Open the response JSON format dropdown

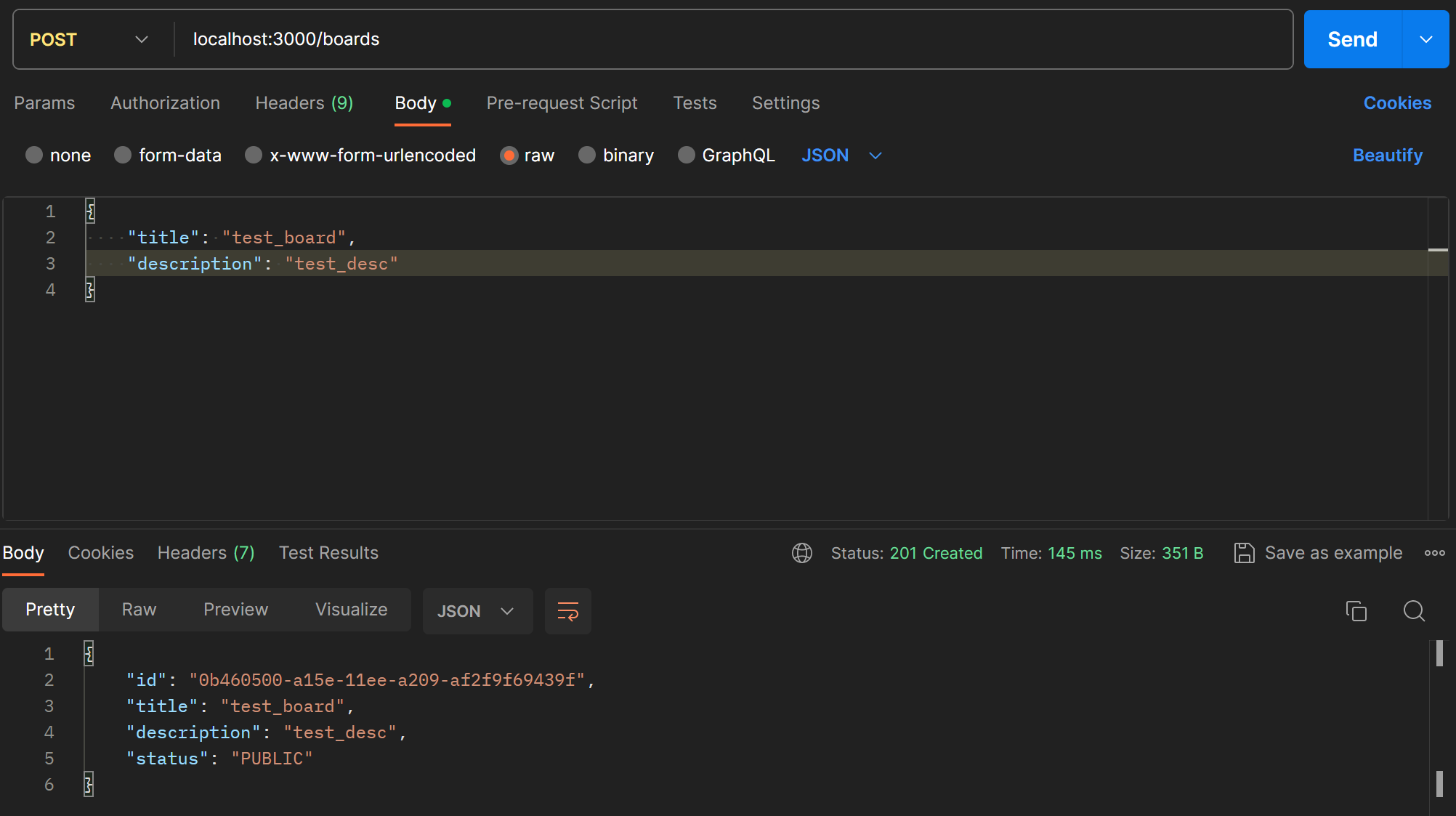click(477, 611)
